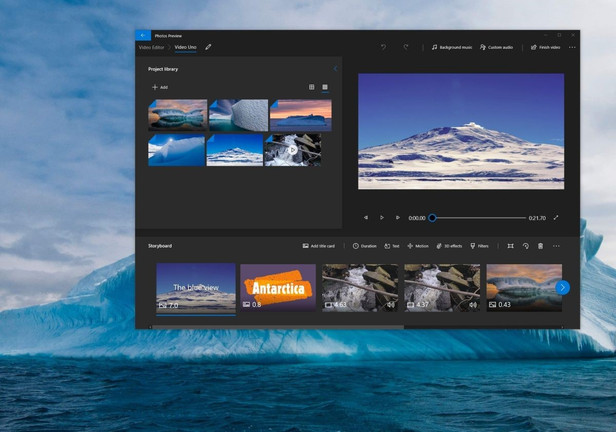
Task: Collapse the Project library panel
Action: pyautogui.click(x=335, y=69)
